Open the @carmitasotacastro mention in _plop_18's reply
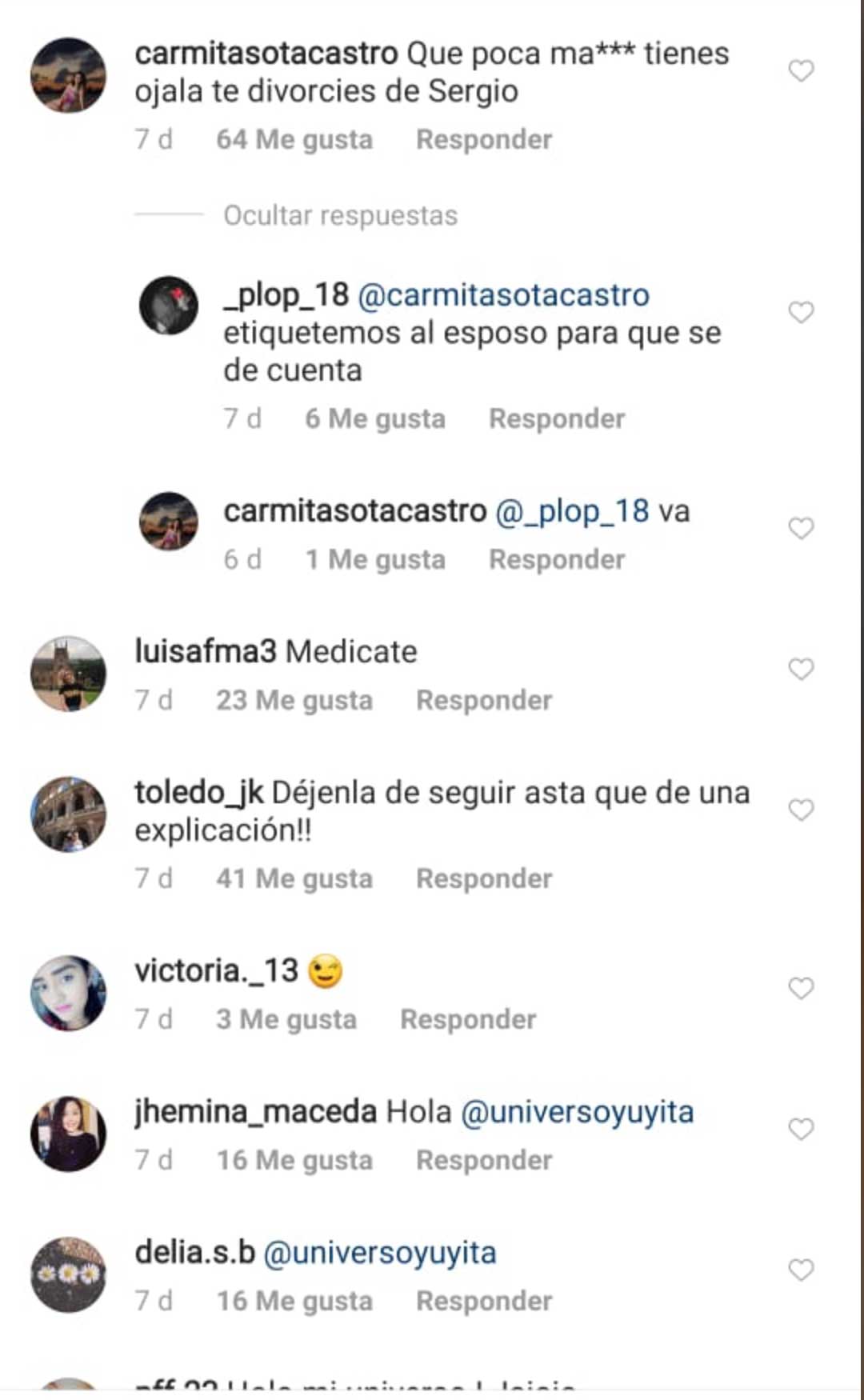 pyautogui.click(x=503, y=295)
